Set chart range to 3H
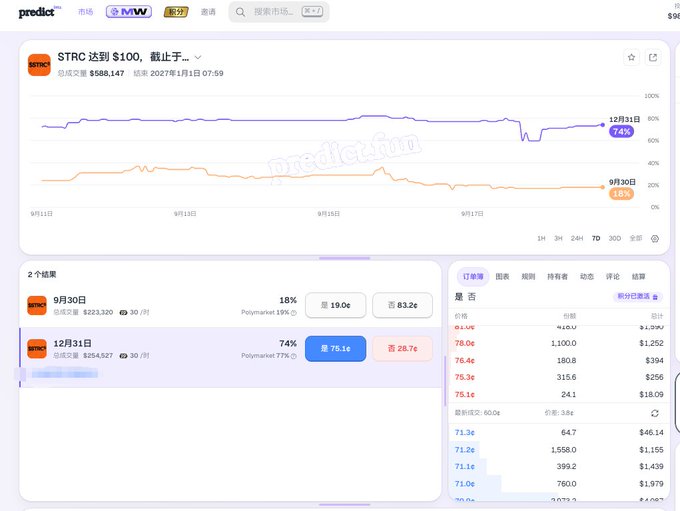The image size is (680, 511). tap(558, 238)
